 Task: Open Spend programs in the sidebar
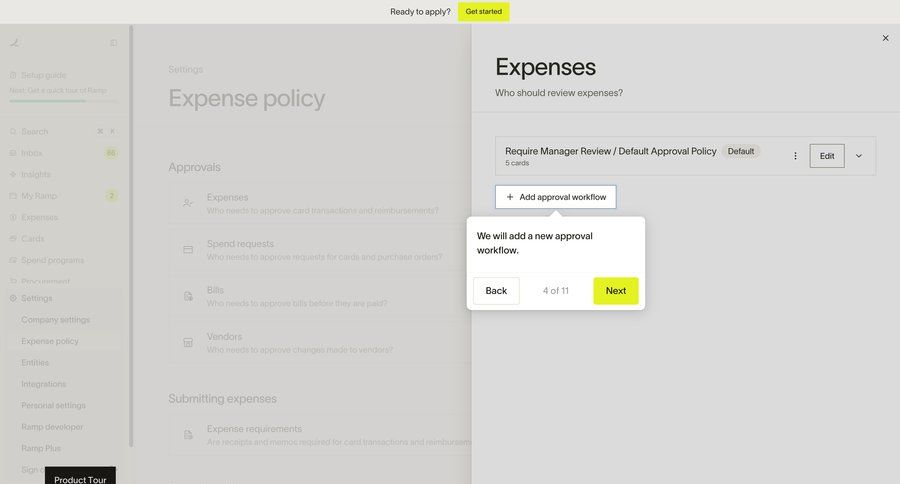coord(63,260)
